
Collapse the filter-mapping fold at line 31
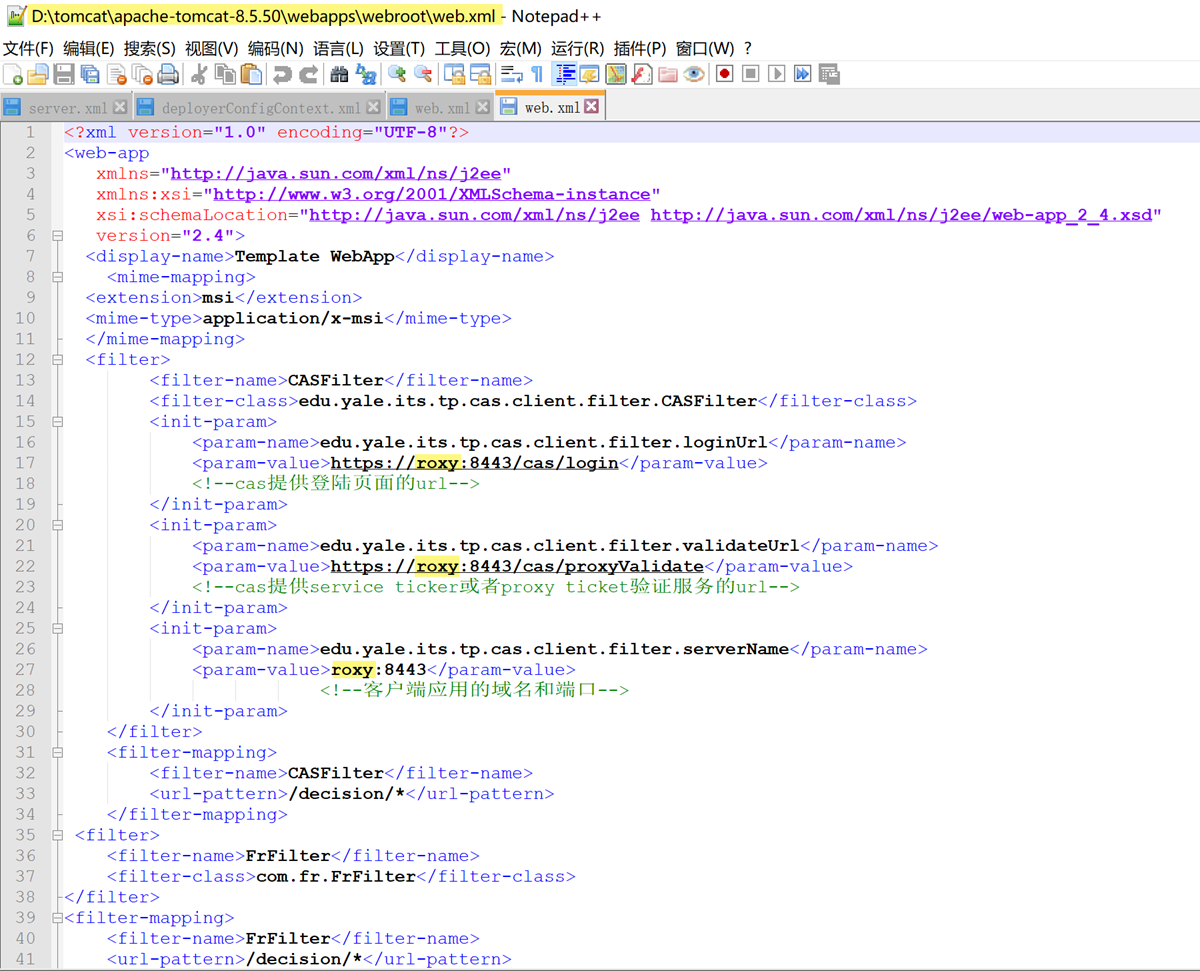click(x=57, y=753)
